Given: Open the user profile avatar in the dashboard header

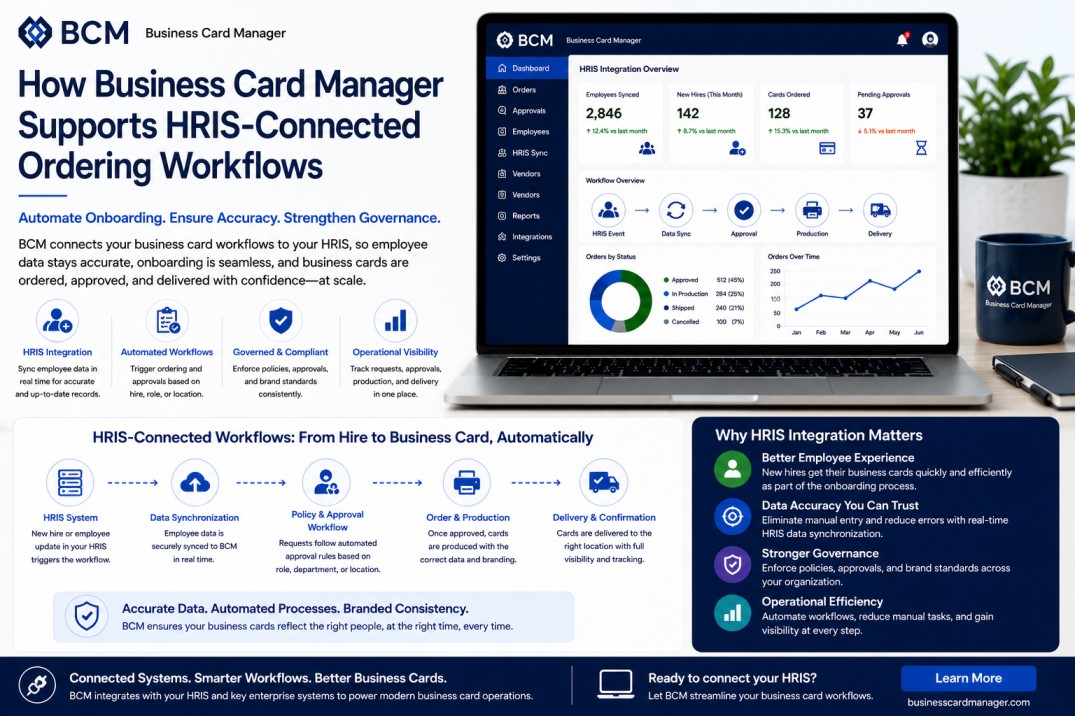Looking at the screenshot, I should [930, 40].
